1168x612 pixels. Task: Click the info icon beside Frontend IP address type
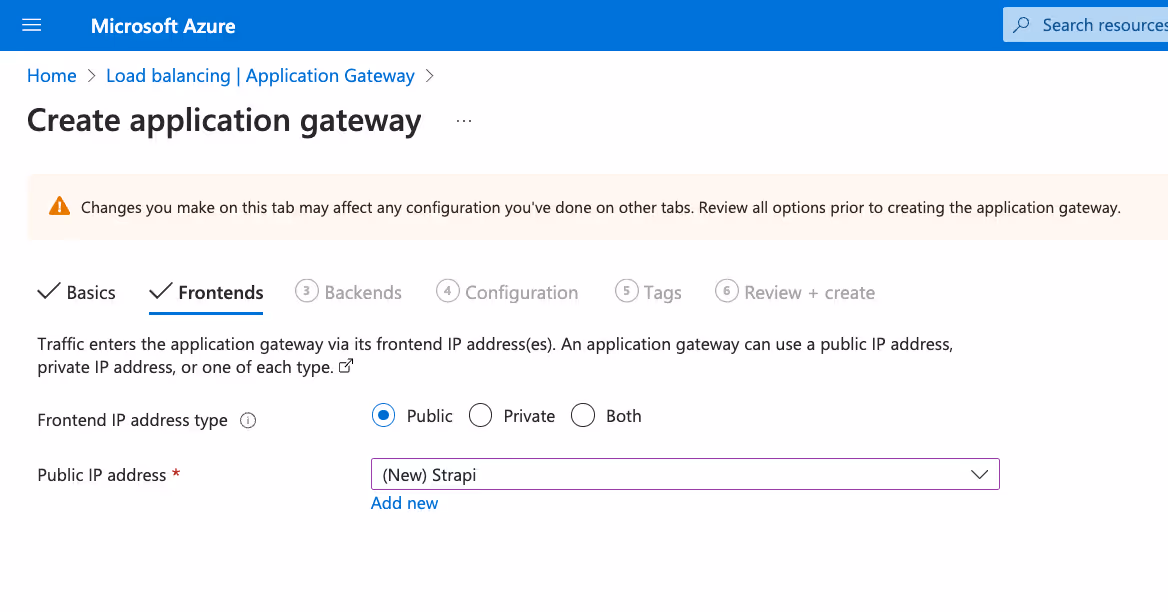tap(248, 420)
